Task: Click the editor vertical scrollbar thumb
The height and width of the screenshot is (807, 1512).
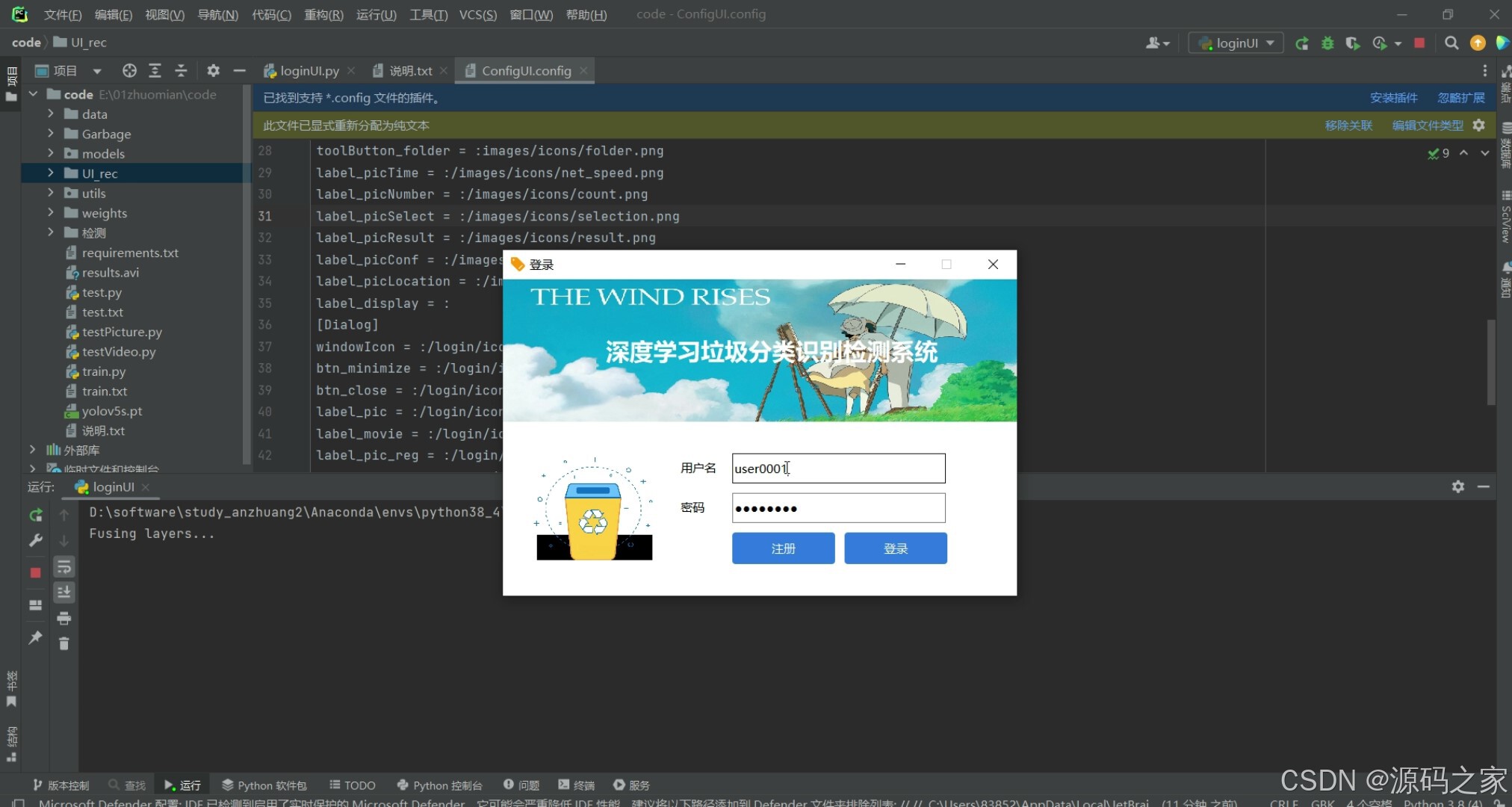Action: point(1490,362)
